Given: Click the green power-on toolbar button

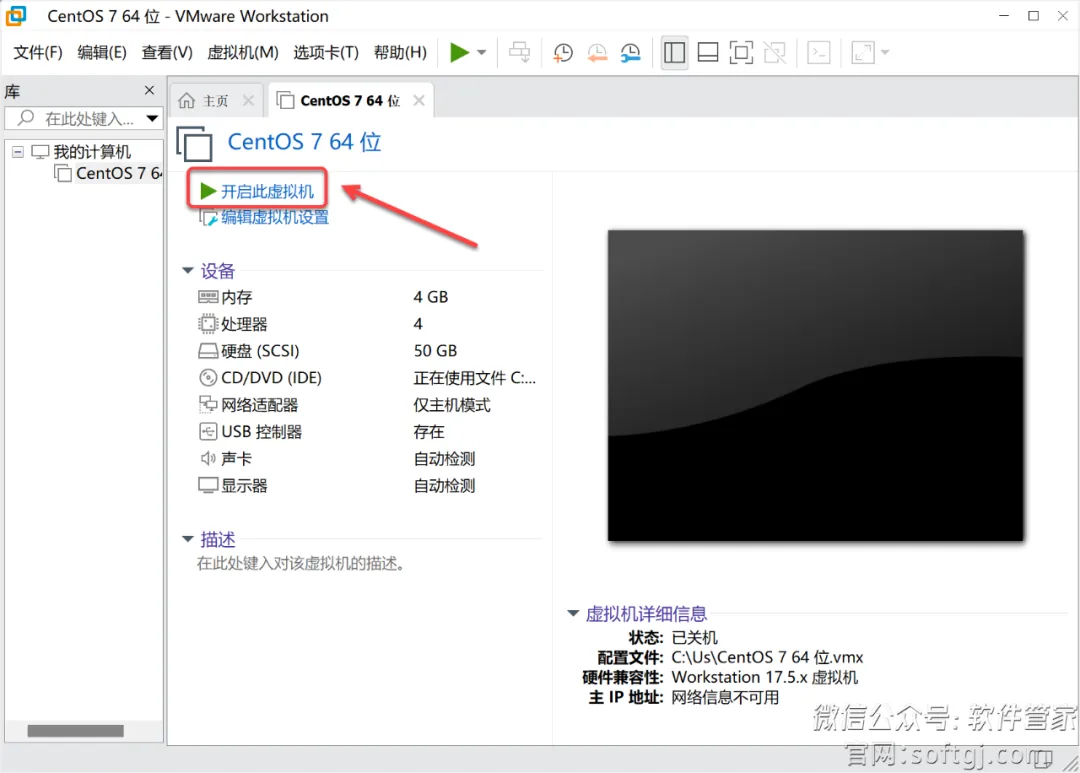Looking at the screenshot, I should pyautogui.click(x=459, y=52).
